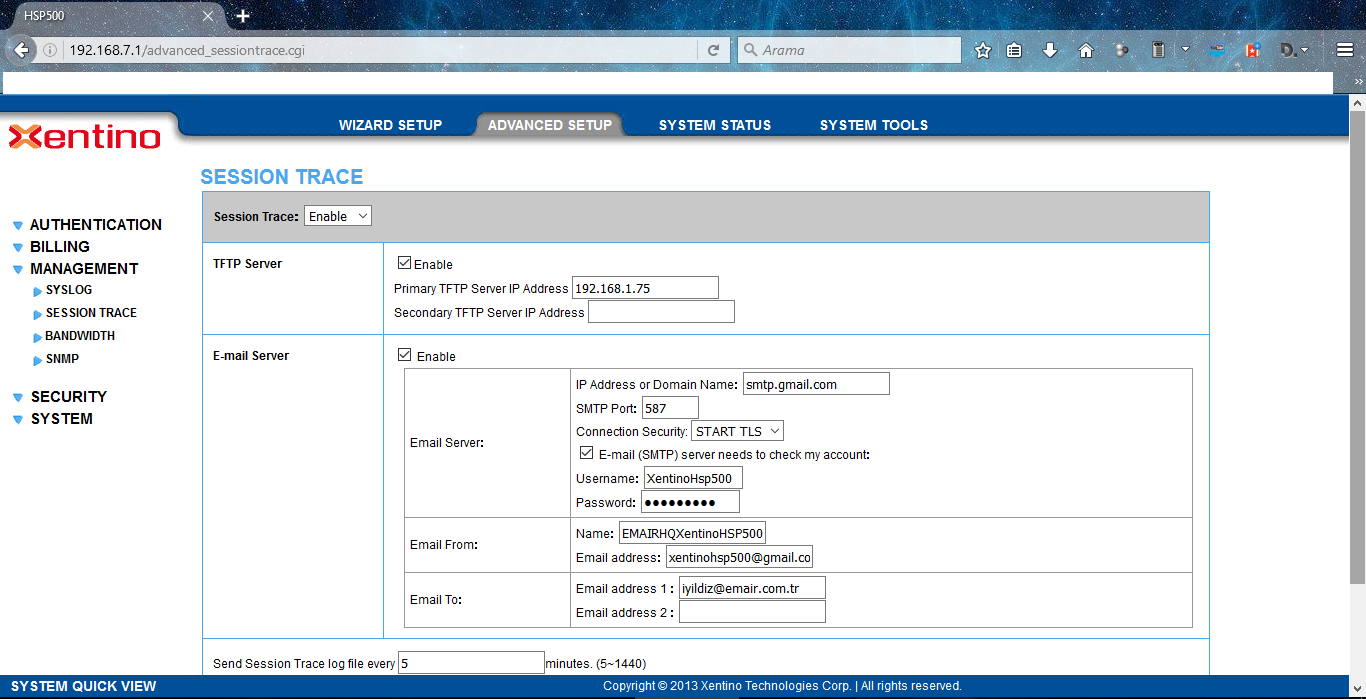Screen dimensions: 1366x699
Task: Go to the browser home page icon
Action: click(1086, 50)
